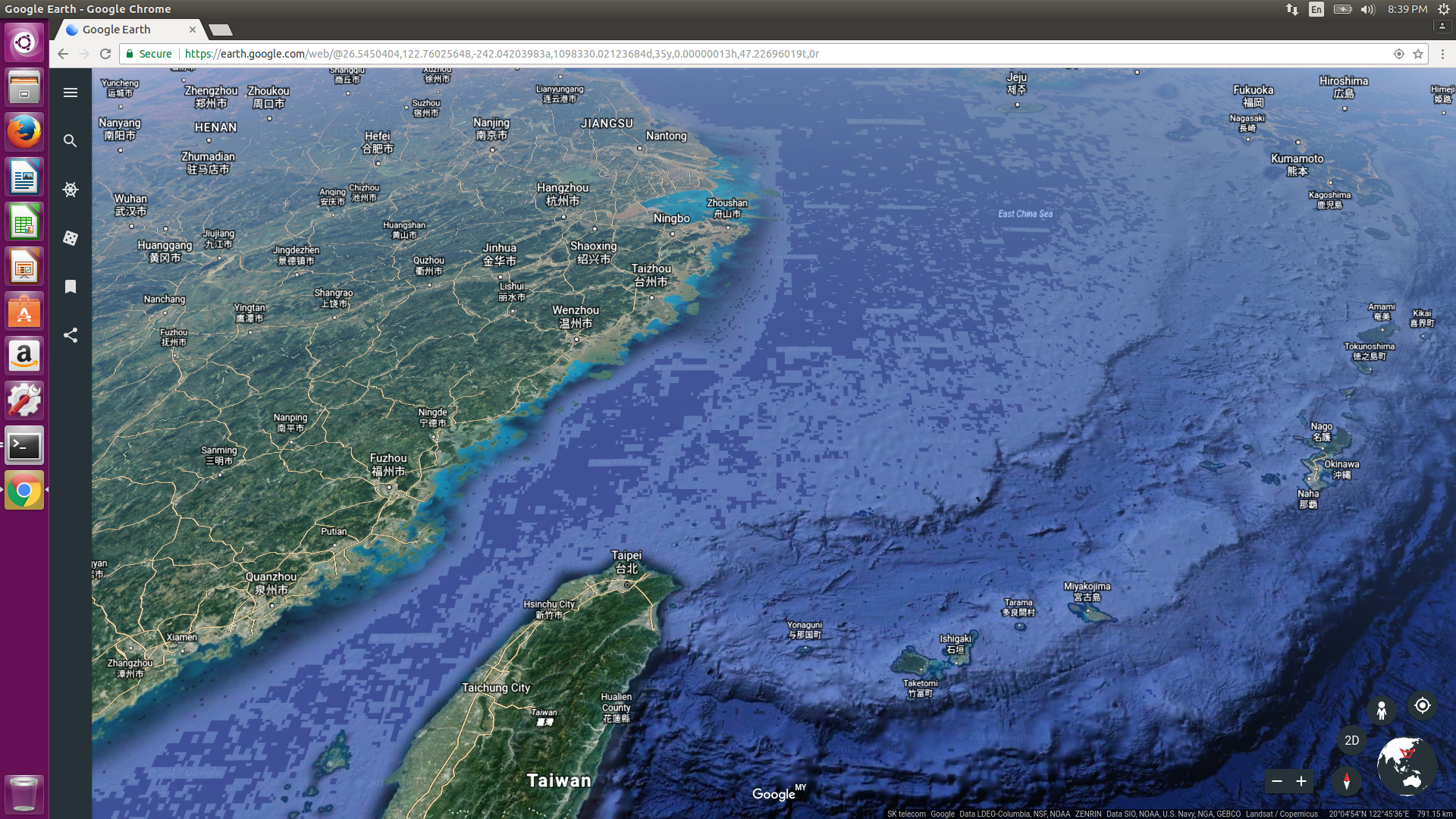The height and width of the screenshot is (819, 1456).
Task: Toggle the 2D view button
Action: tap(1351, 740)
